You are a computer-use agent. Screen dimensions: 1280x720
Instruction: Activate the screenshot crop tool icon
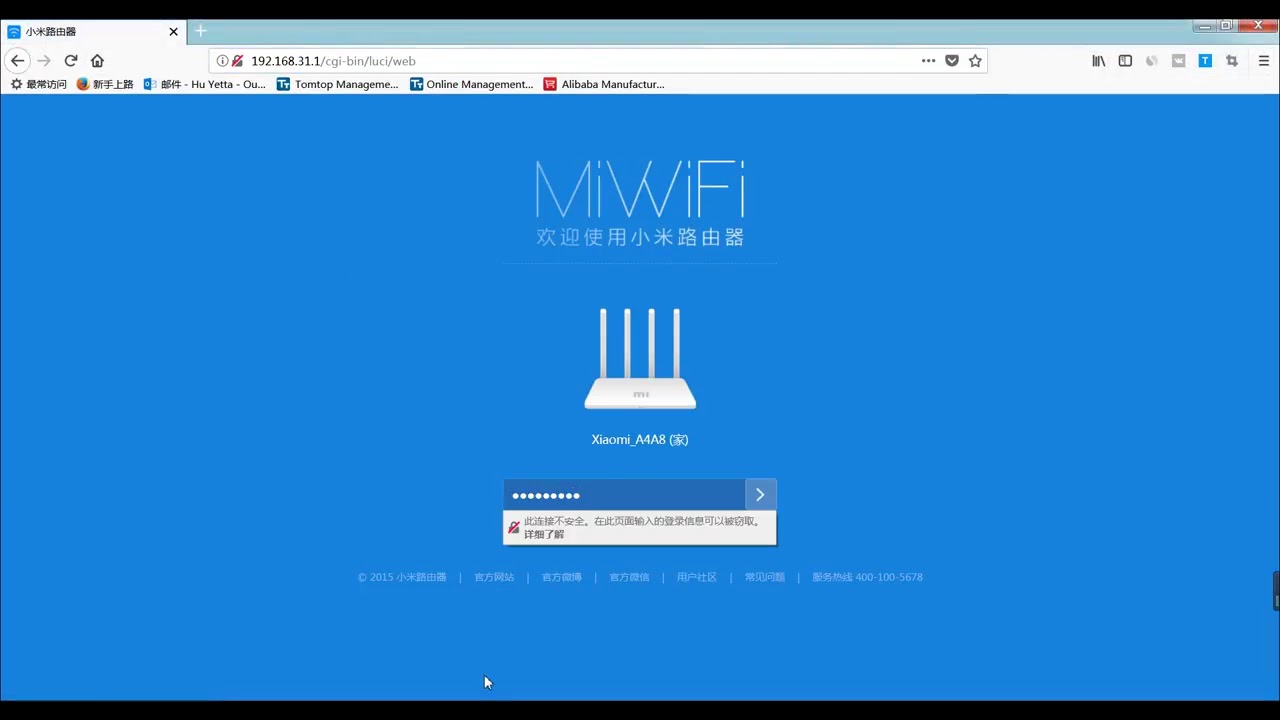1232,61
